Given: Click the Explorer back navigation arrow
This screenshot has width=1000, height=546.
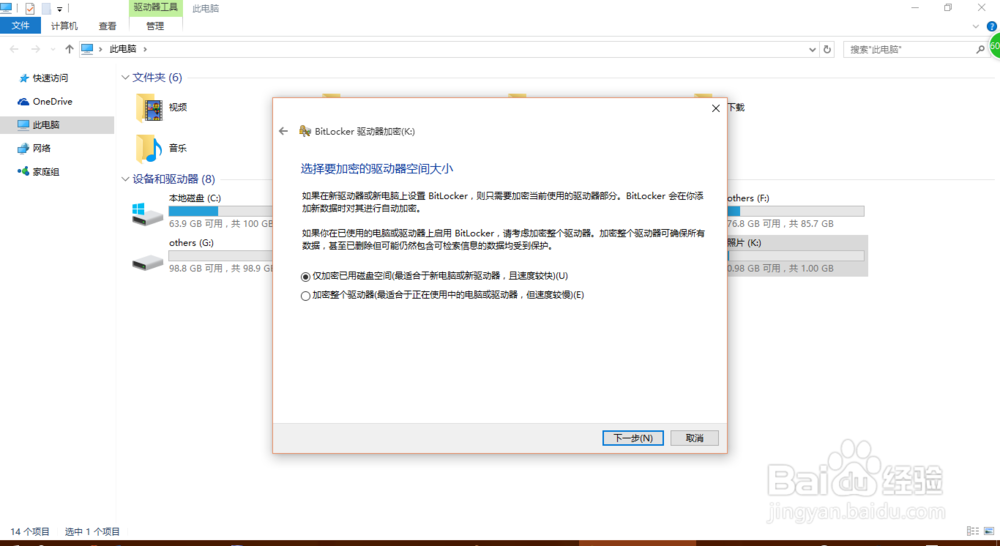Looking at the screenshot, I should (14, 49).
